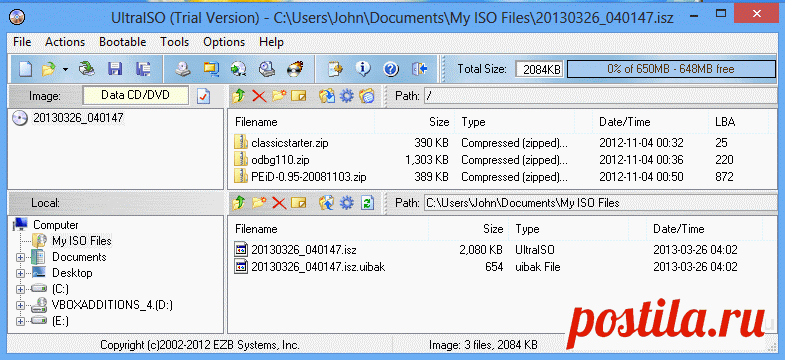Click the image properties checkmark icon

pos(204,96)
